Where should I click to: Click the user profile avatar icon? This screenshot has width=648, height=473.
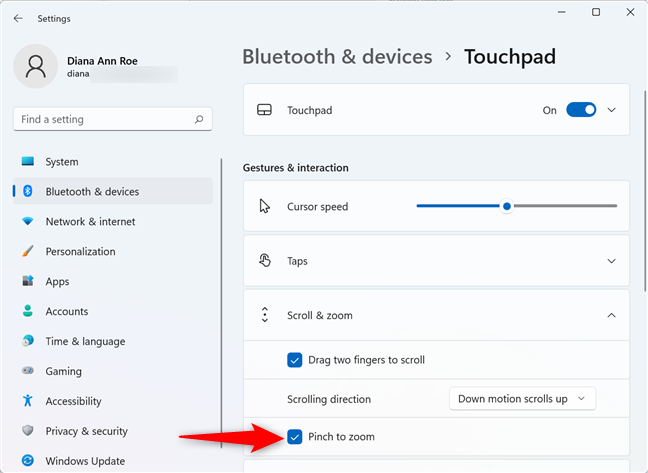point(36,66)
